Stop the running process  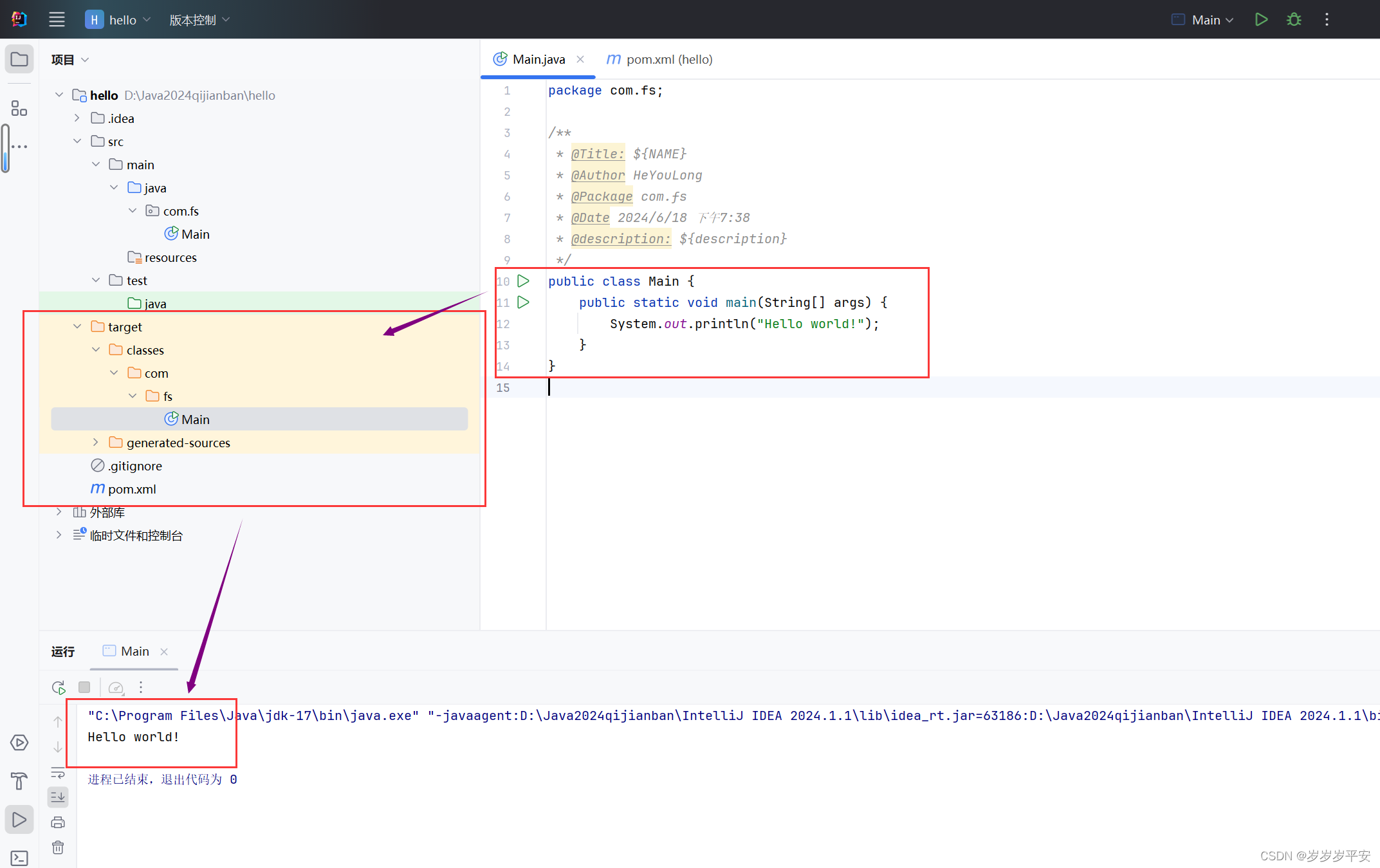[84, 687]
